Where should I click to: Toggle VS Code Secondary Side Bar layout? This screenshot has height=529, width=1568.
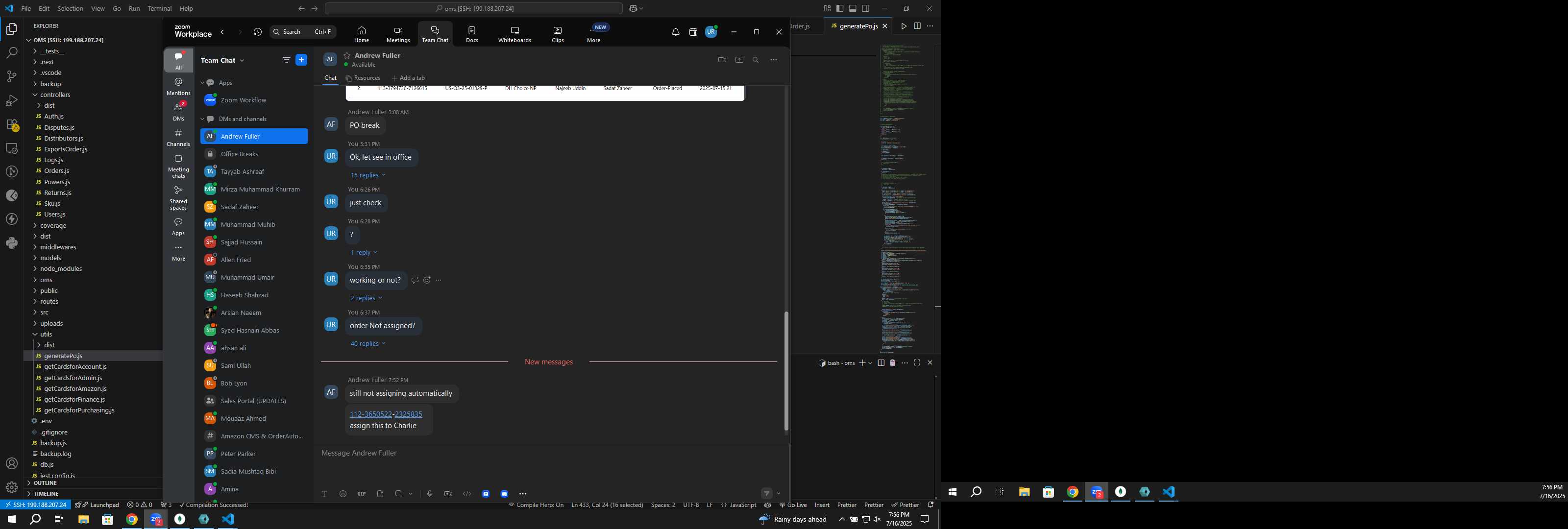click(865, 8)
